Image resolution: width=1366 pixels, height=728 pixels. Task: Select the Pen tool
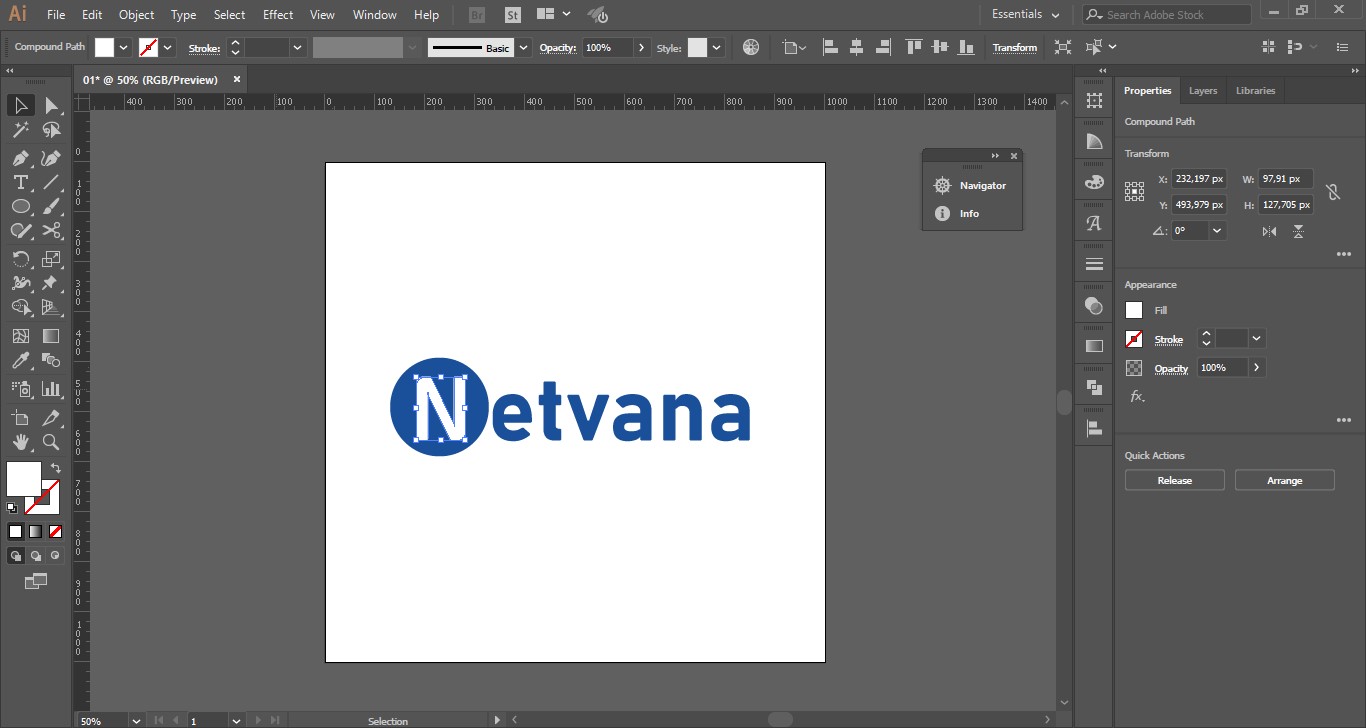point(20,158)
